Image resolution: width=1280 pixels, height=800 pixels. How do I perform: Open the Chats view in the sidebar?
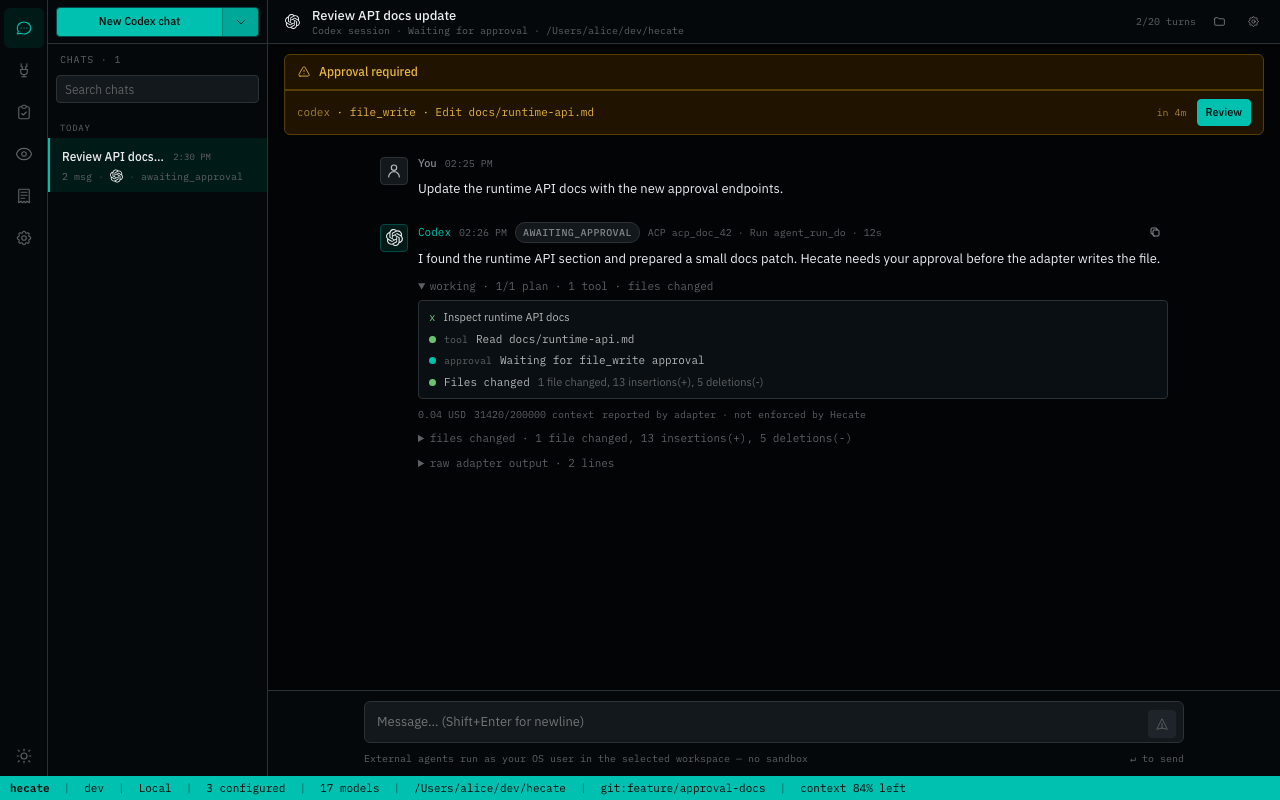24,28
